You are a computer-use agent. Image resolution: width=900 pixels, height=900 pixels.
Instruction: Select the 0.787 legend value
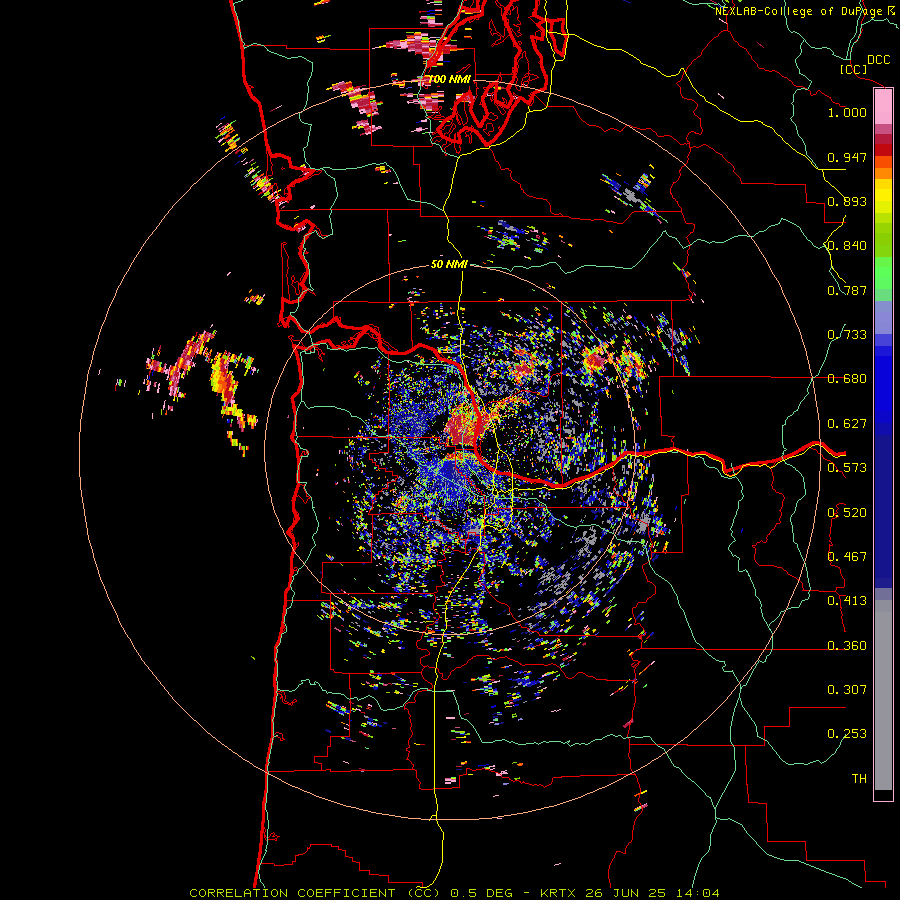(847, 290)
